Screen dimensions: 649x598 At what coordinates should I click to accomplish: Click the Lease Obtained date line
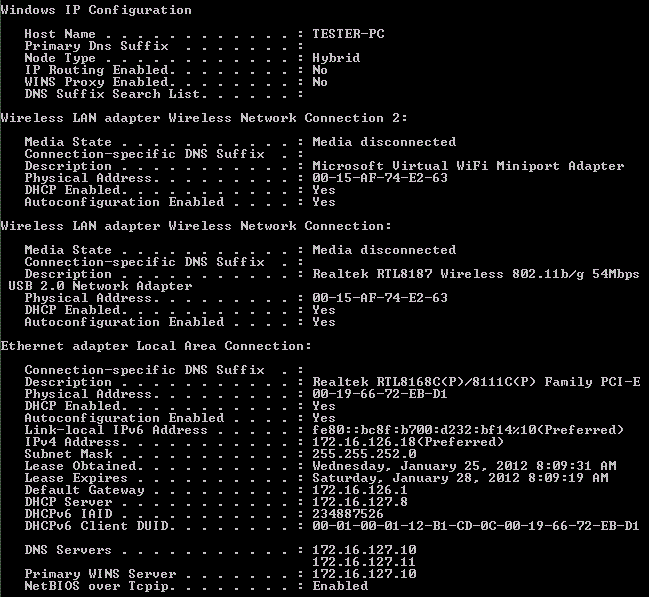point(464,466)
